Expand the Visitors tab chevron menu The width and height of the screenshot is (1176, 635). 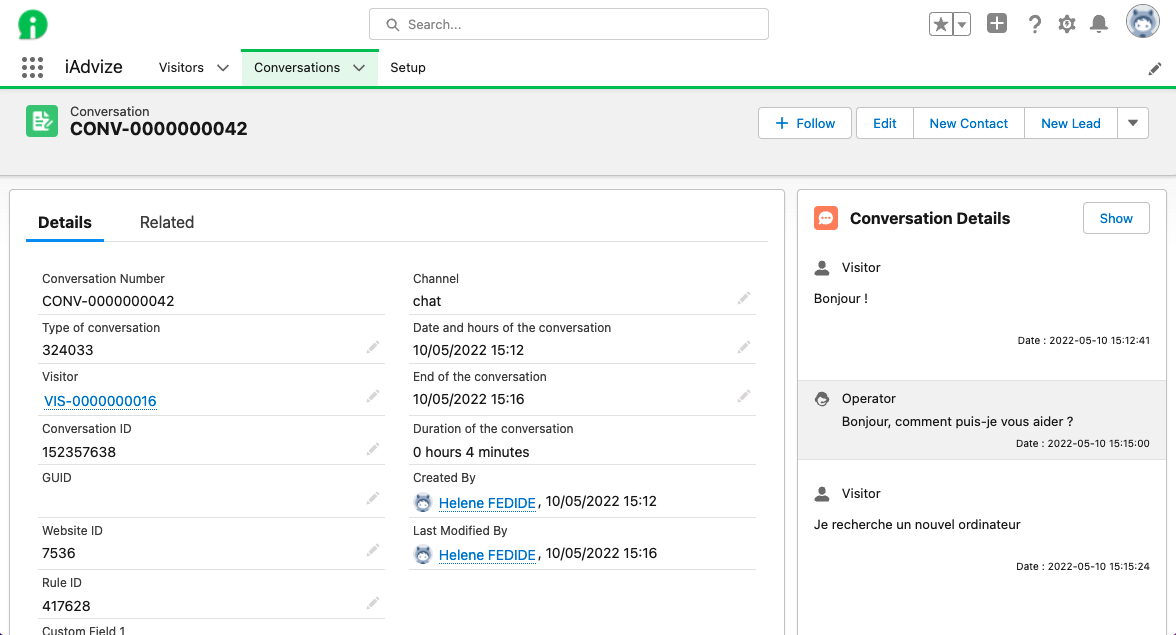tap(223, 68)
